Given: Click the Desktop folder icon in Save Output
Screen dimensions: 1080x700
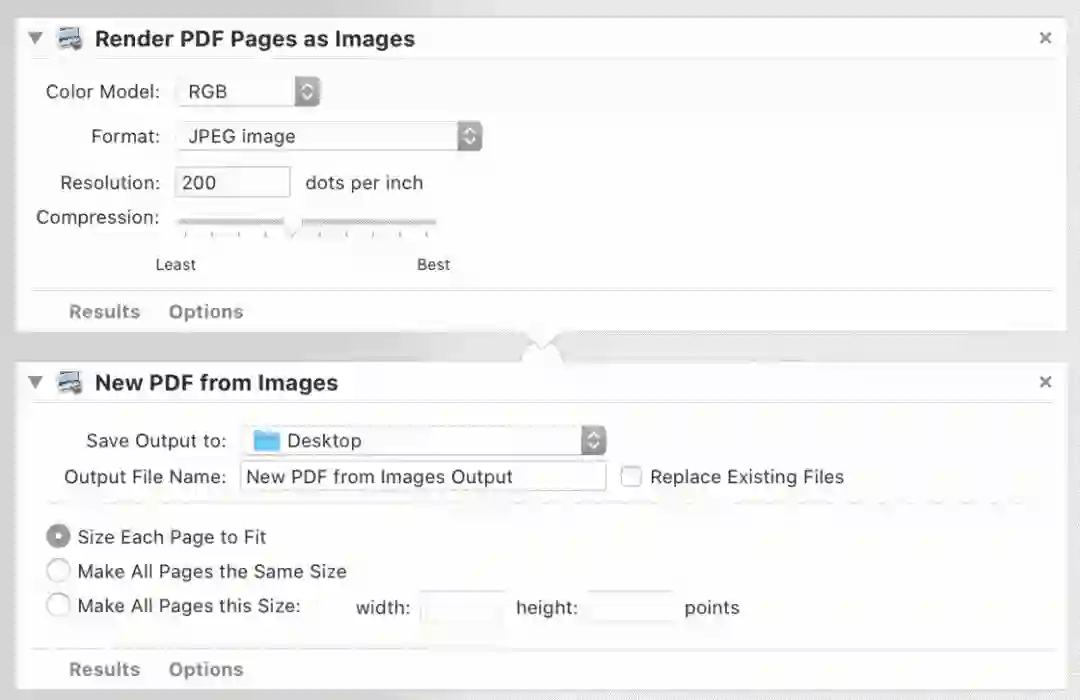Looking at the screenshot, I should (x=266, y=440).
